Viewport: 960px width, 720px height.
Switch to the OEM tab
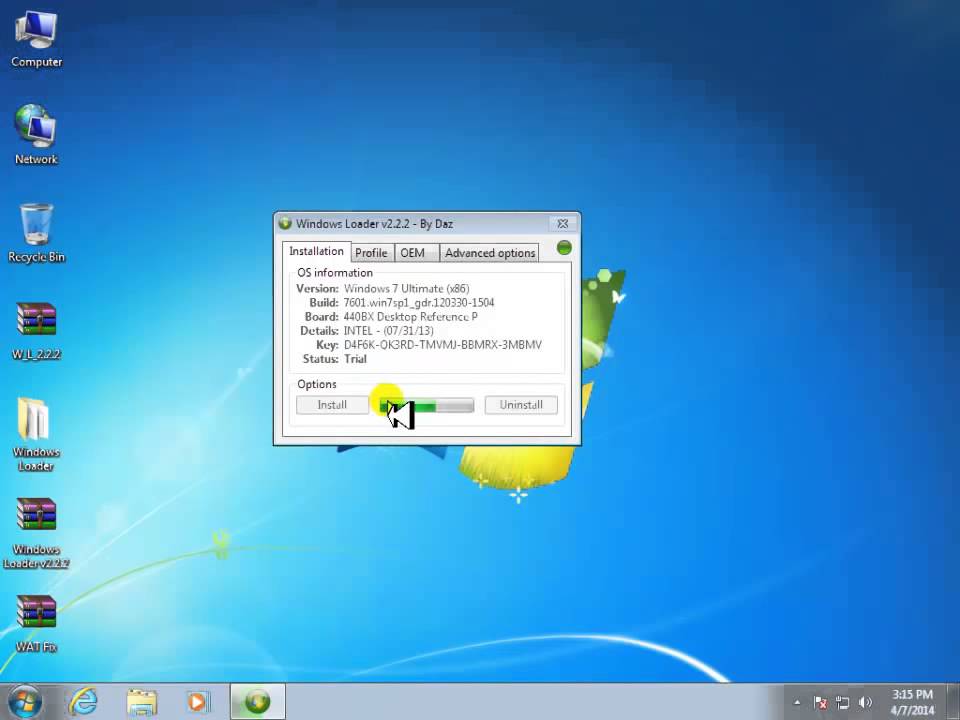(413, 253)
